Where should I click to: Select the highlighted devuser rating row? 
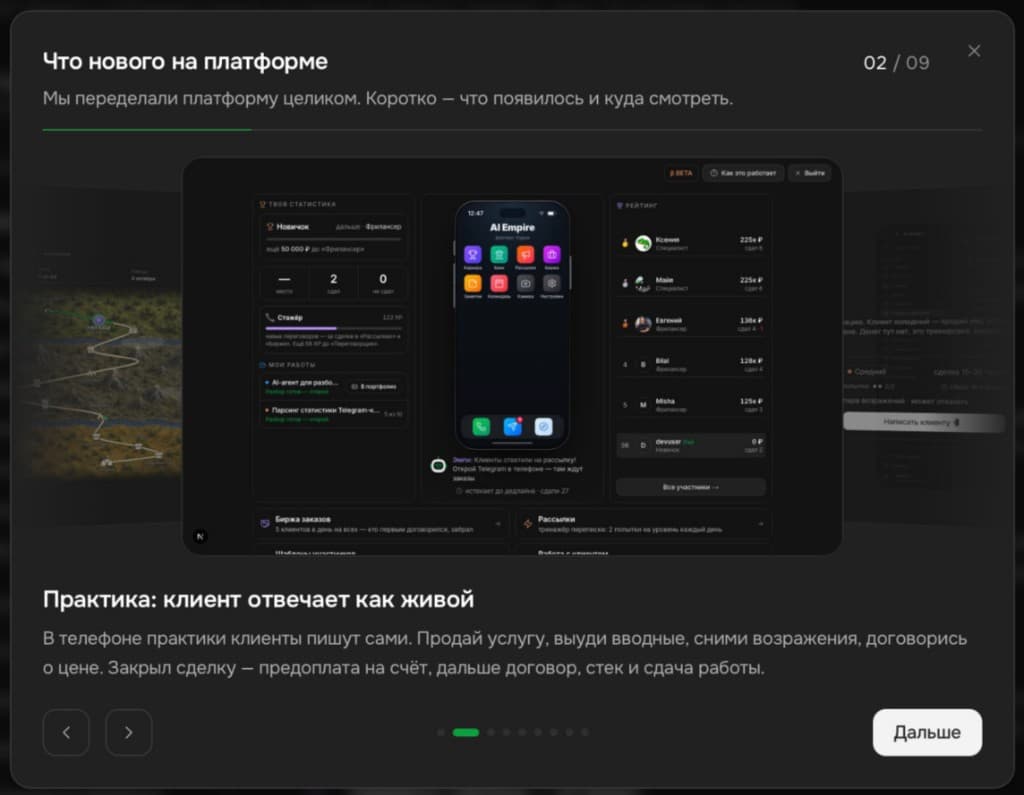(691, 446)
